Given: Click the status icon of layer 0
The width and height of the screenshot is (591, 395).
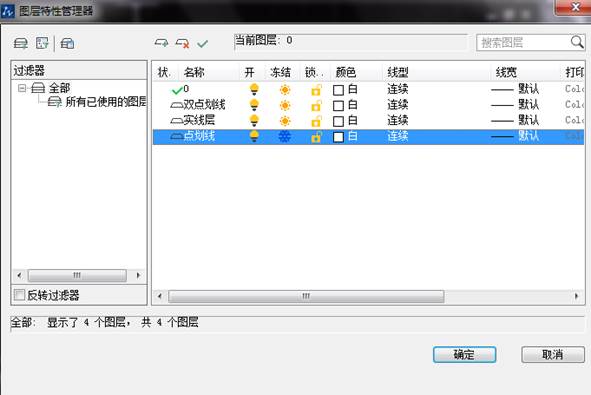Looking at the screenshot, I should tap(177, 90).
